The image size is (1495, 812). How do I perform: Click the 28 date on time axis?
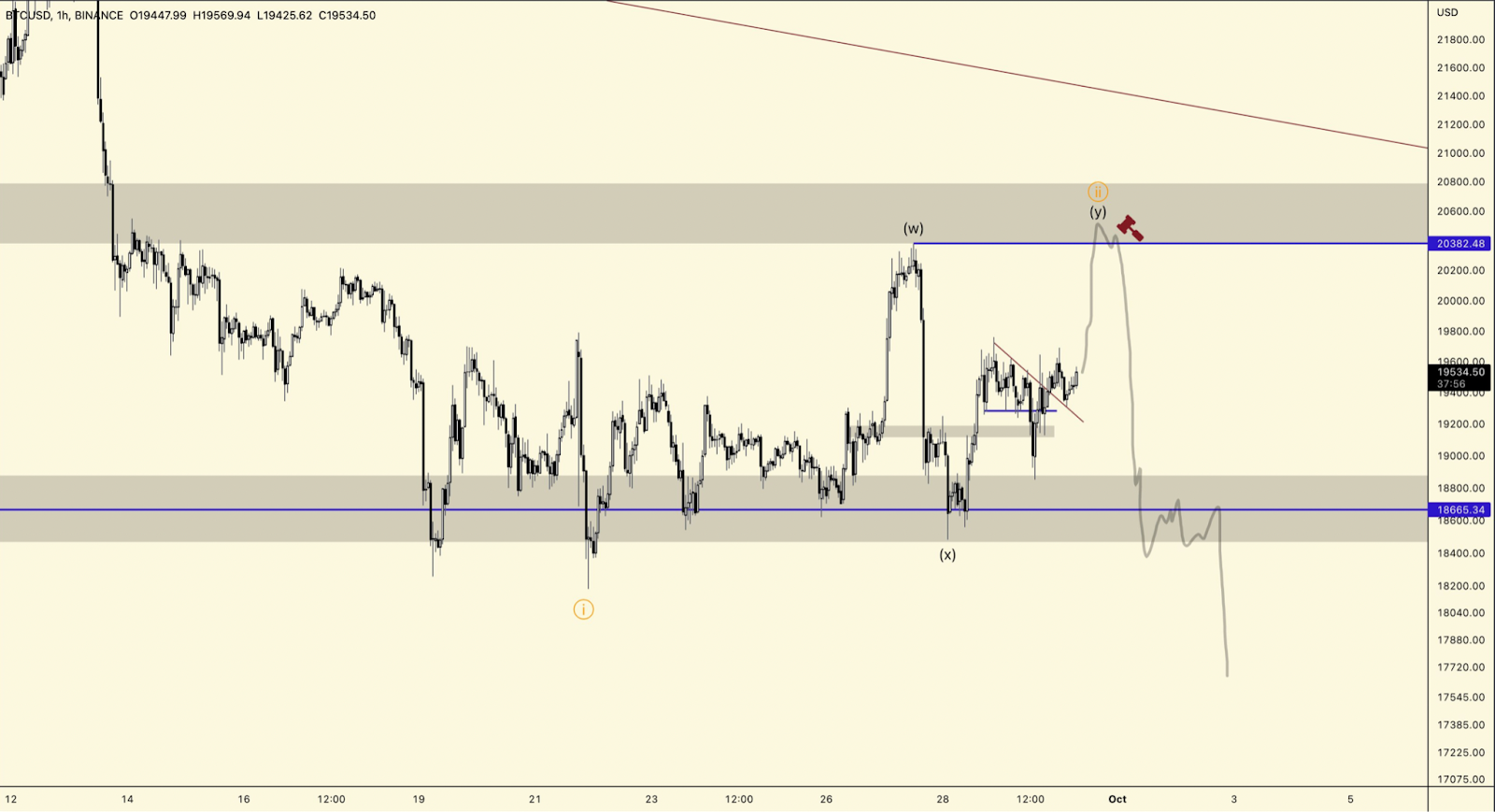pos(943,799)
